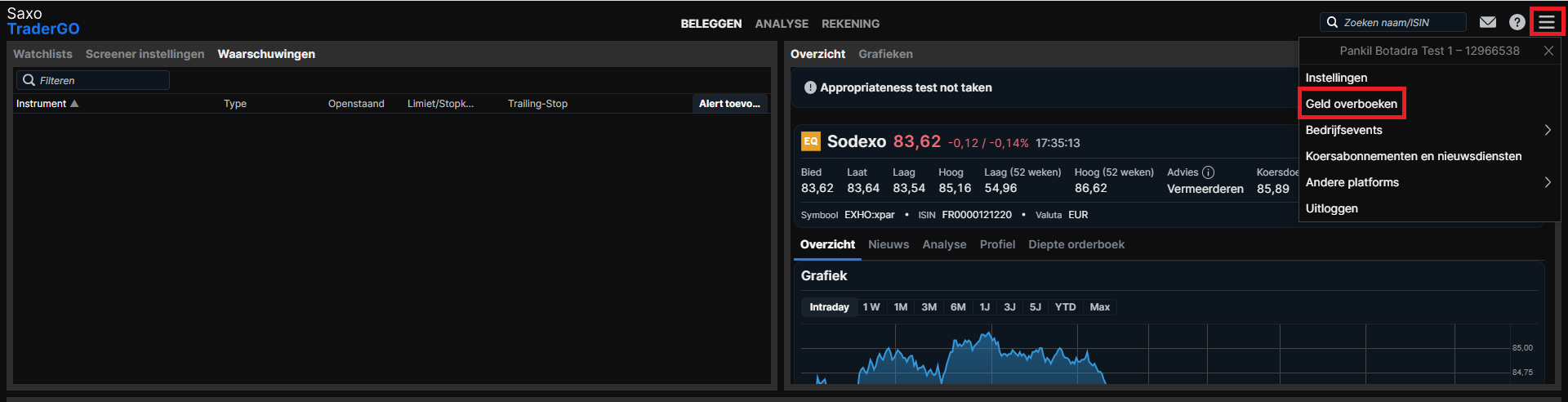Open Koersabonnementen en nieuwsdiensten
1568x402 pixels.
tap(1414, 156)
